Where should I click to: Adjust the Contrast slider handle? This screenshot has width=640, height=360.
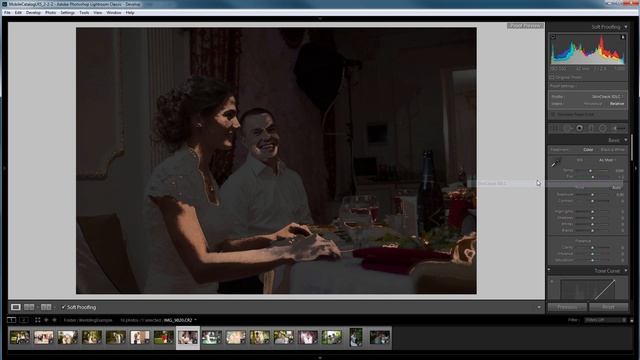[593, 201]
